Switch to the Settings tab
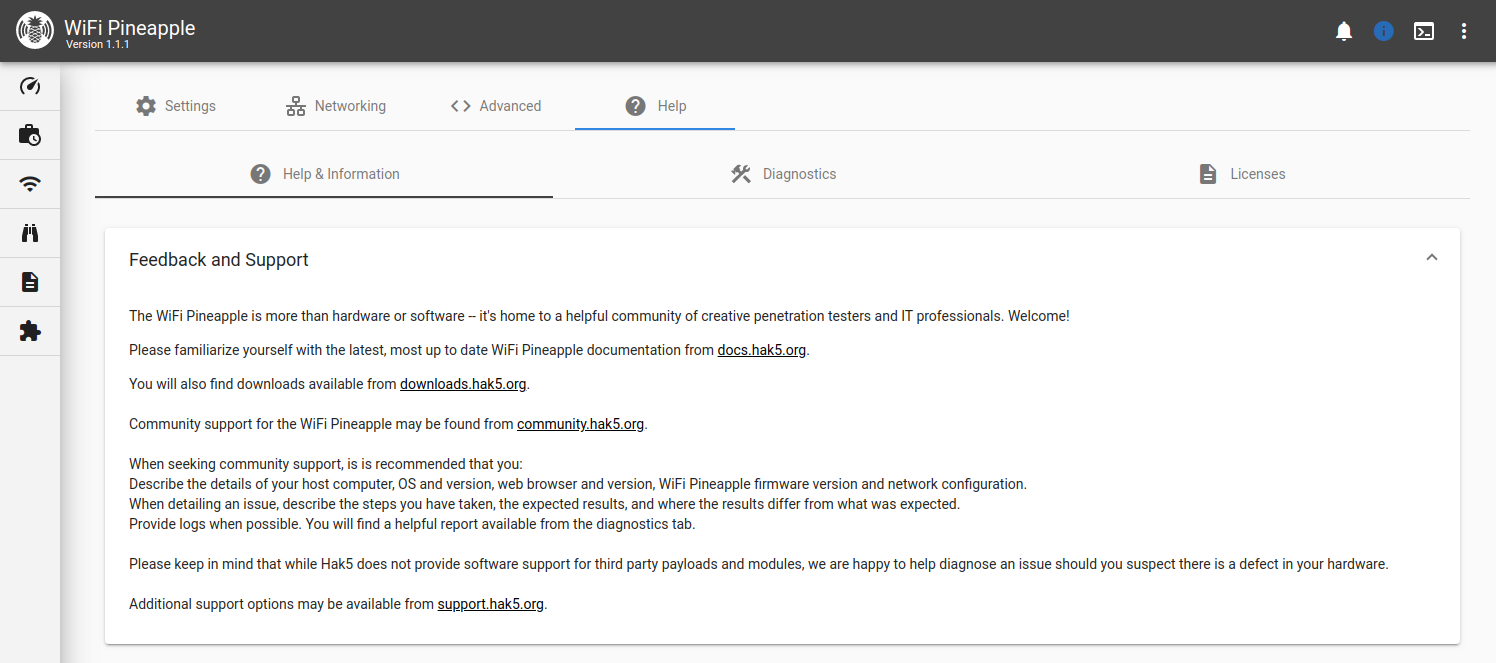Image resolution: width=1496 pixels, height=663 pixels. pos(175,106)
